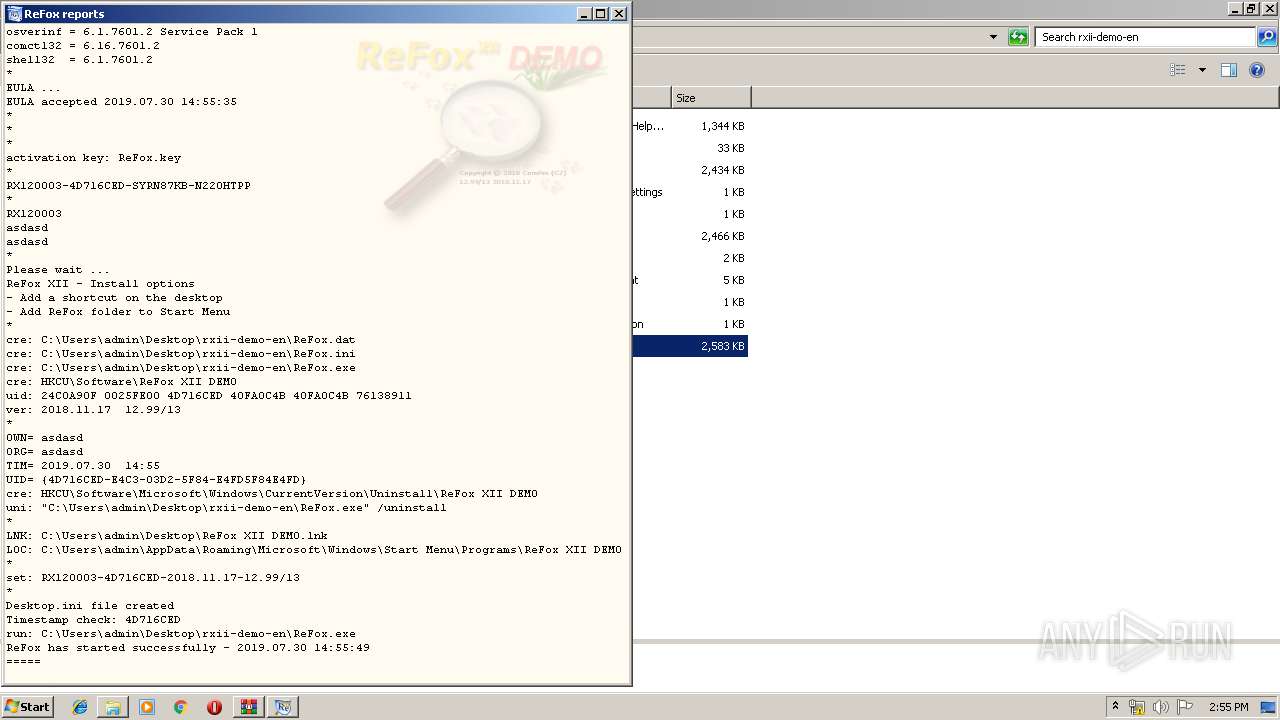Image resolution: width=1280 pixels, height=720 pixels.
Task: Click the EULA accepted 2019.07.30 line
Action: pos(121,102)
